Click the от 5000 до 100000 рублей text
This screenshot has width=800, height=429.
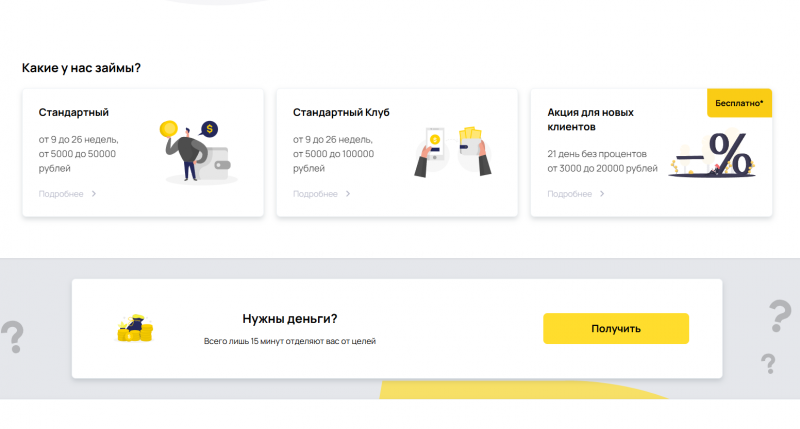333,161
